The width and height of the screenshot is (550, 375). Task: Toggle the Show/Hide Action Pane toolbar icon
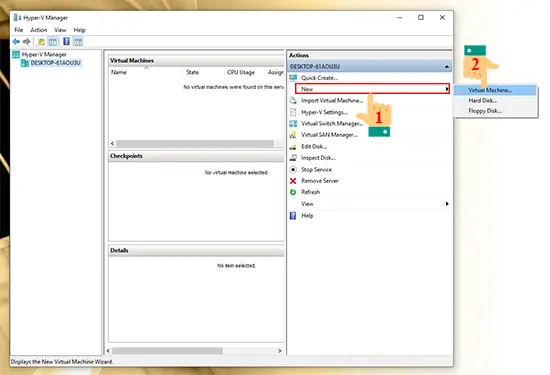pos(78,42)
